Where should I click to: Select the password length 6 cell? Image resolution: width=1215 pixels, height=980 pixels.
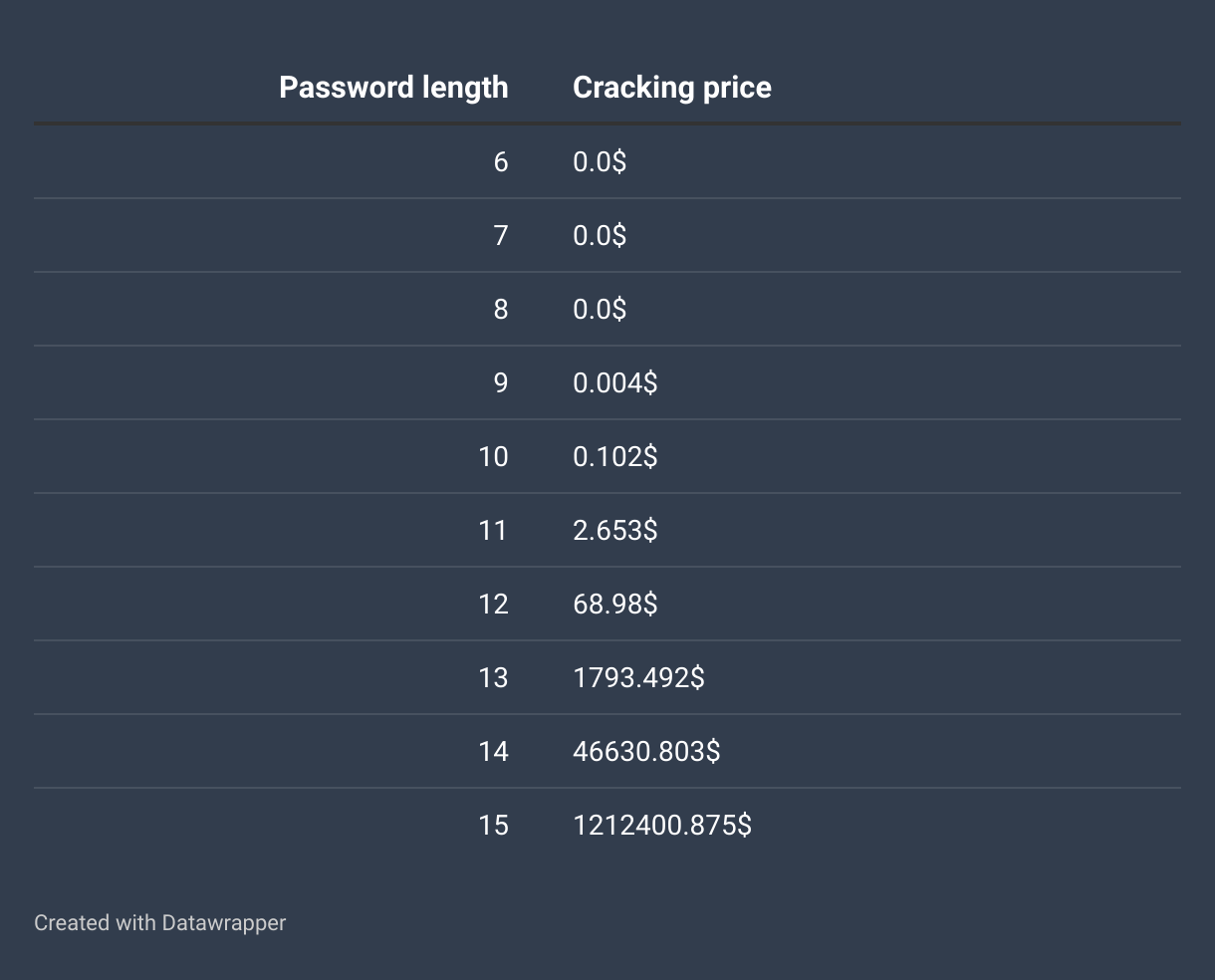click(x=501, y=162)
